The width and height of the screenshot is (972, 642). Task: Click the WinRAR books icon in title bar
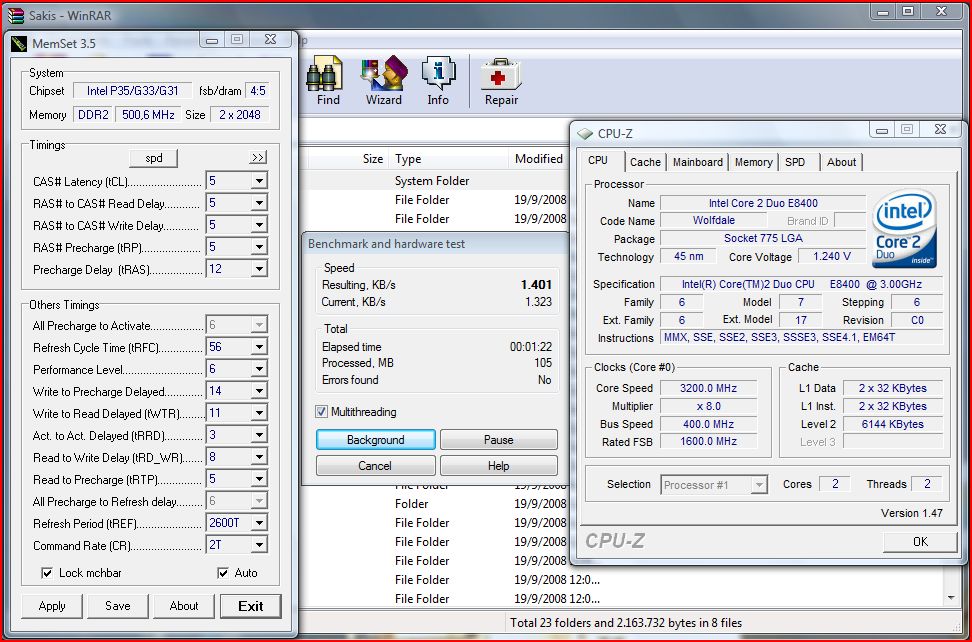click(x=15, y=15)
